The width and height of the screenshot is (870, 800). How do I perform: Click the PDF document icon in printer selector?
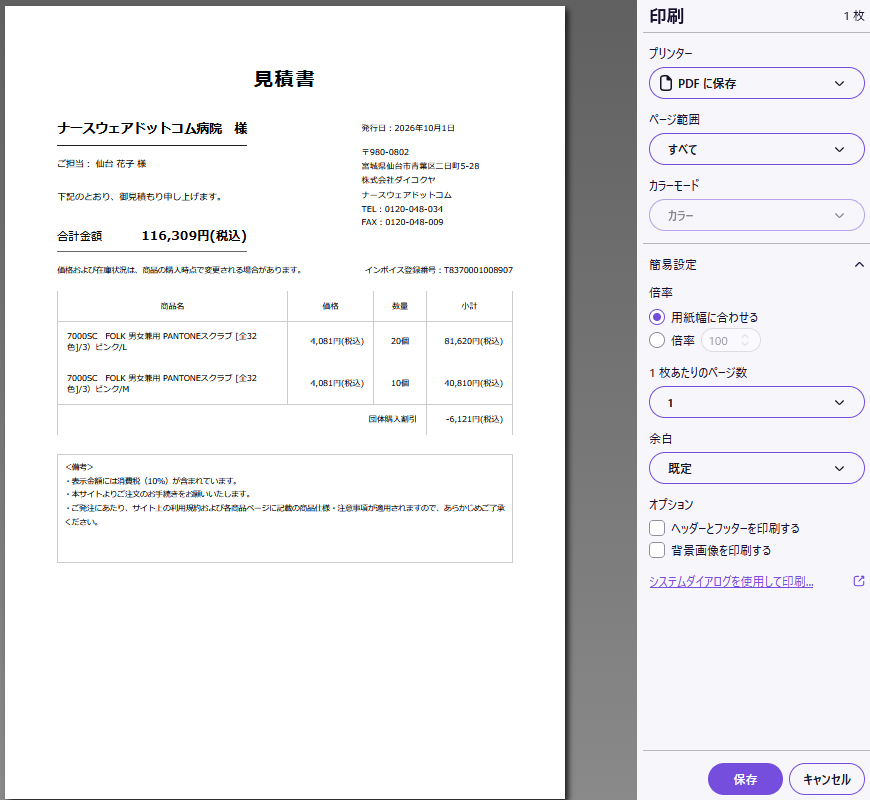[x=666, y=83]
